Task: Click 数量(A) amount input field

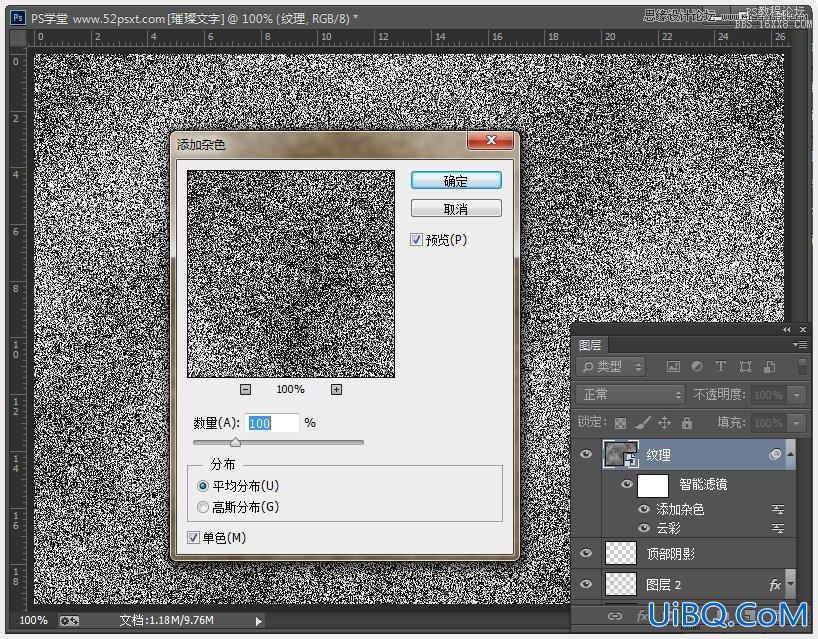Action: pos(272,423)
